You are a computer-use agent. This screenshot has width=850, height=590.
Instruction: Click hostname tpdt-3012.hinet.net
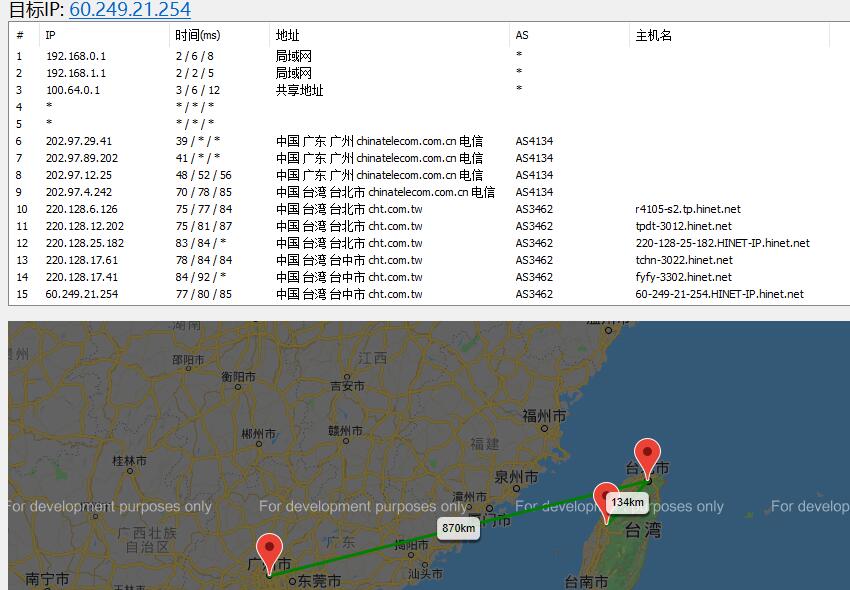click(684, 226)
